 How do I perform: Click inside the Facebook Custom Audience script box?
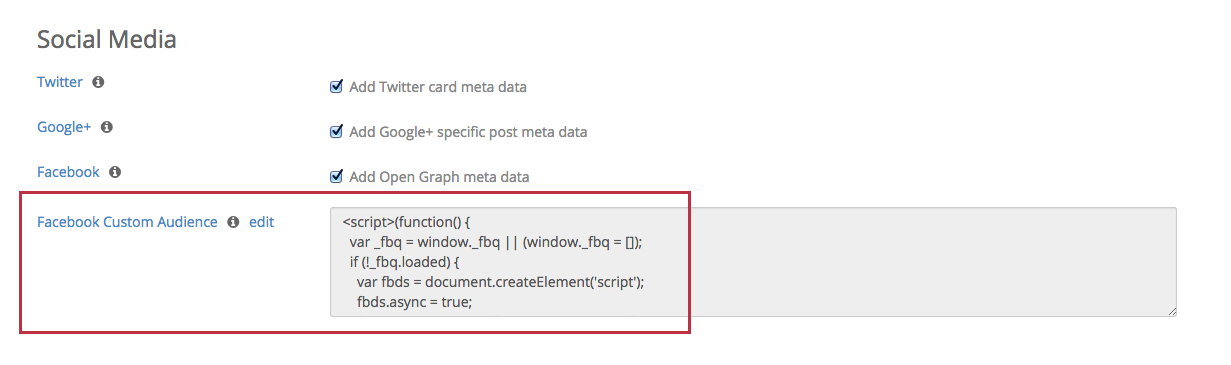click(x=753, y=262)
